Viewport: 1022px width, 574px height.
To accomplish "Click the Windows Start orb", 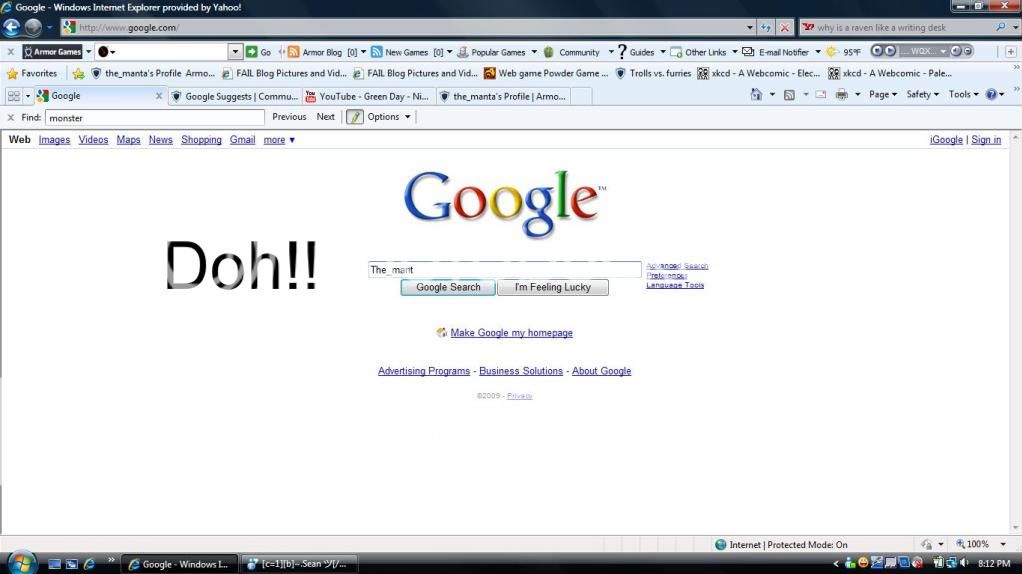I will [x=22, y=564].
